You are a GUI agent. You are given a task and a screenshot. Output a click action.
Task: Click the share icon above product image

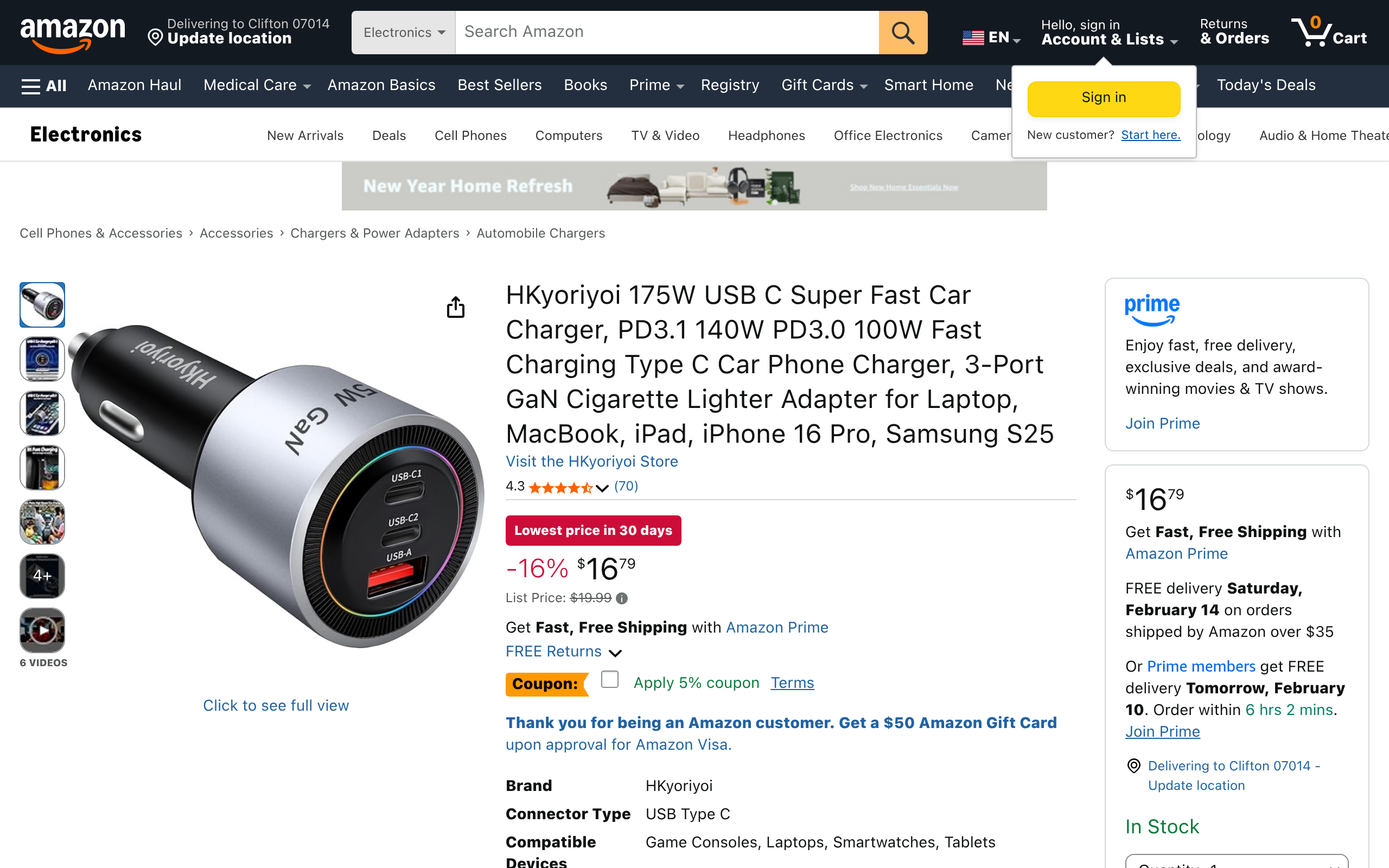(x=456, y=307)
